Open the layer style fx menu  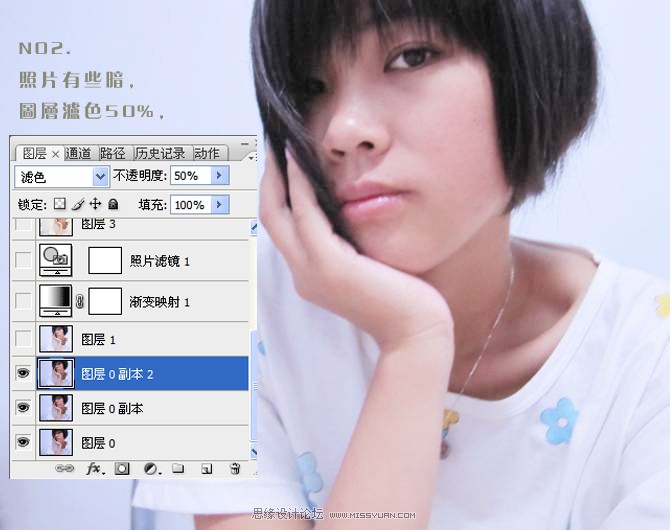[x=94, y=469]
